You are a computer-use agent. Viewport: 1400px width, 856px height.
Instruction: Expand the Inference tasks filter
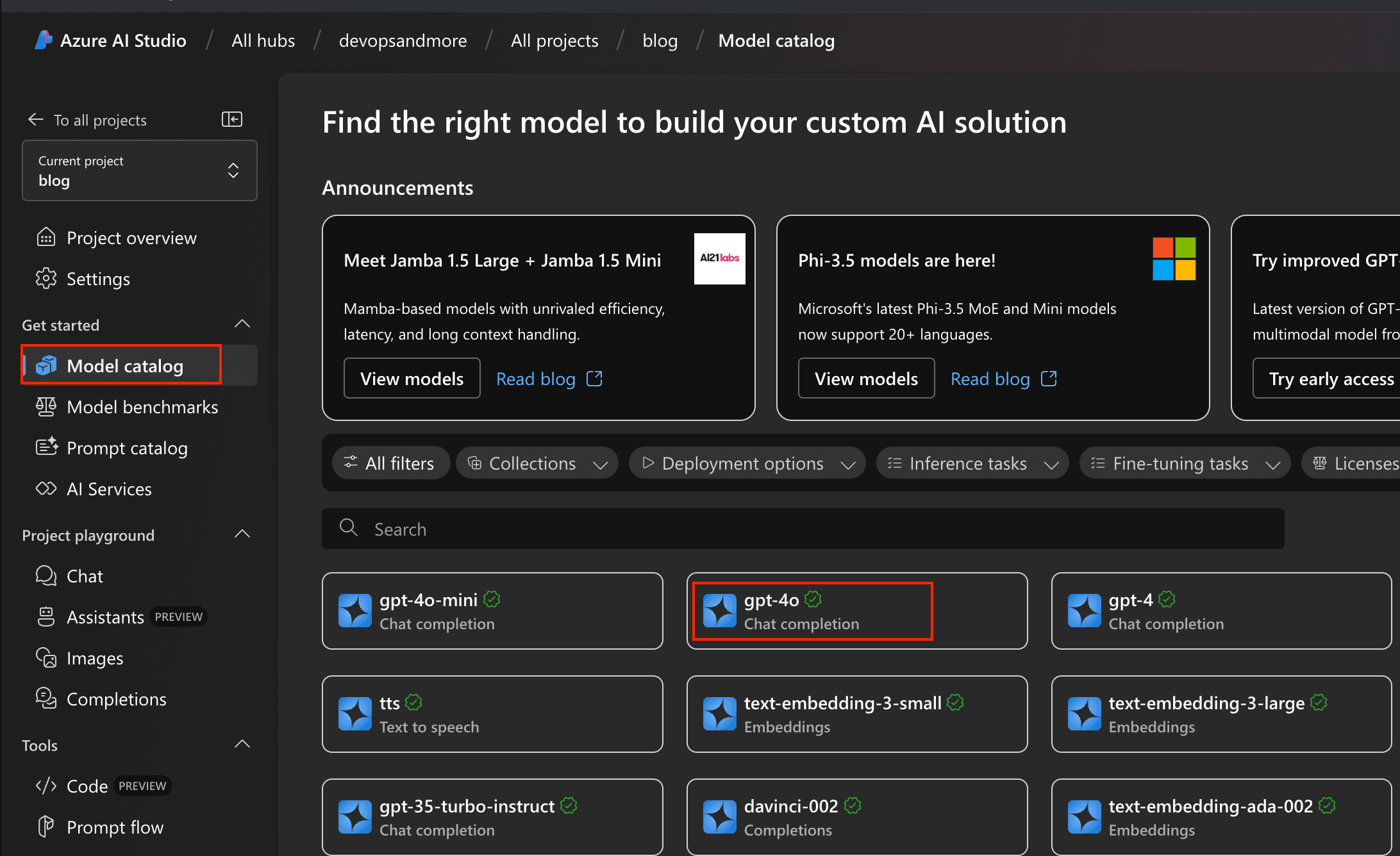[x=972, y=463]
